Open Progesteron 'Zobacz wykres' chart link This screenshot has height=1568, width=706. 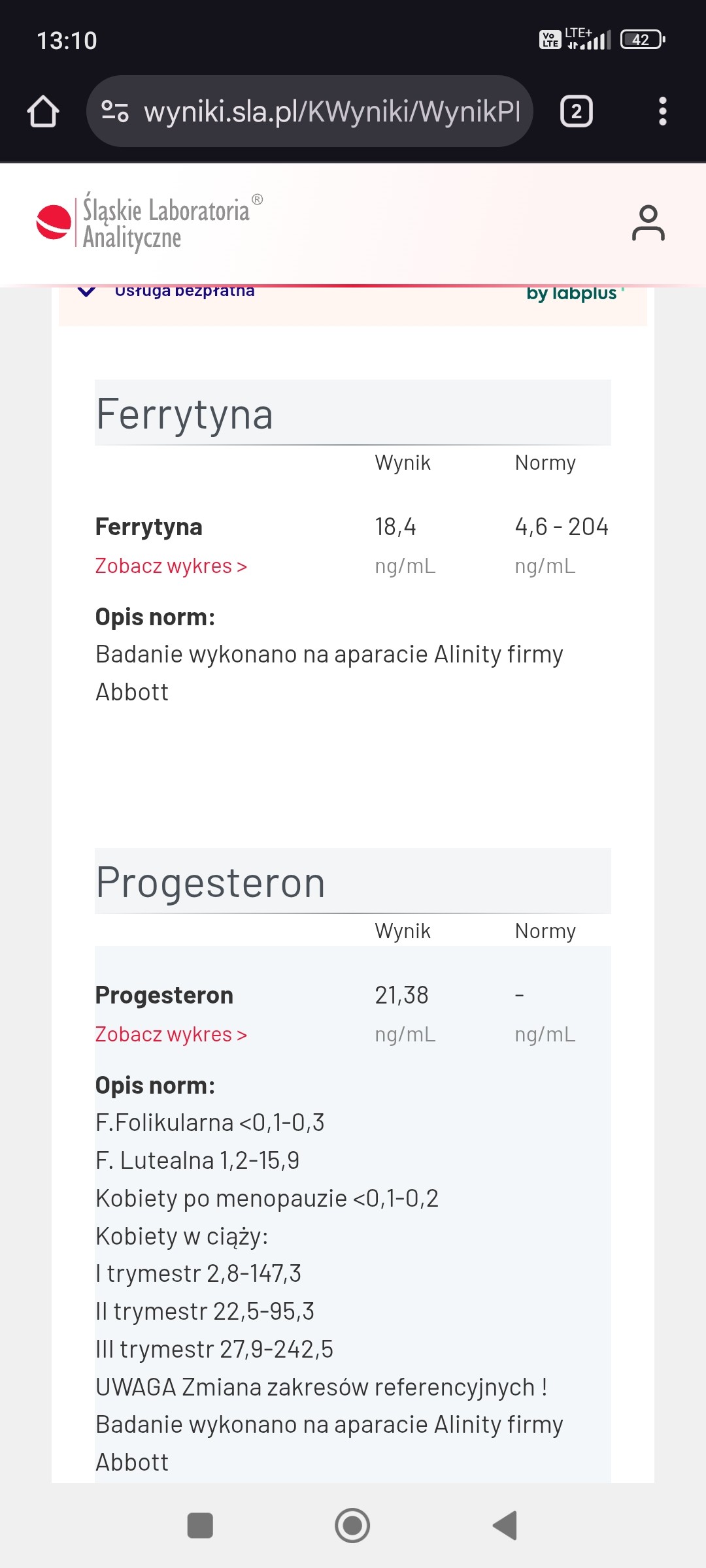[x=171, y=1034]
